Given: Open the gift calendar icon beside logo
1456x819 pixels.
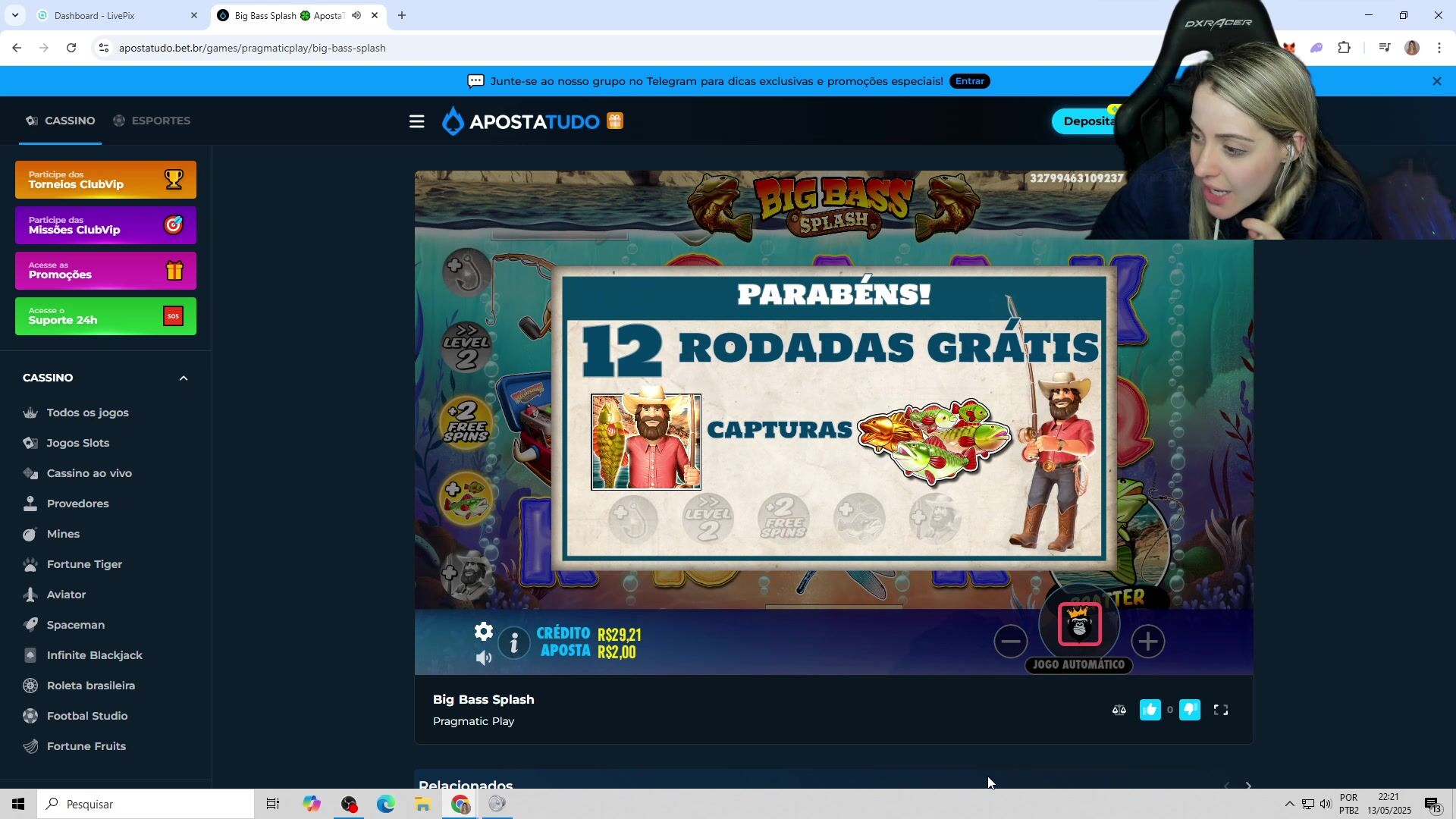Looking at the screenshot, I should [x=615, y=121].
